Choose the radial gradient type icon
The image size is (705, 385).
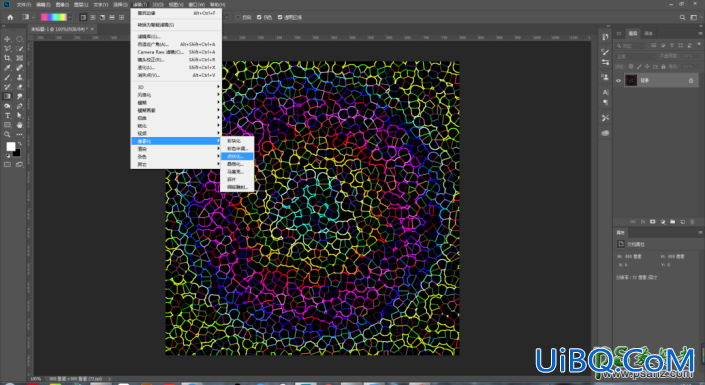[x=93, y=18]
